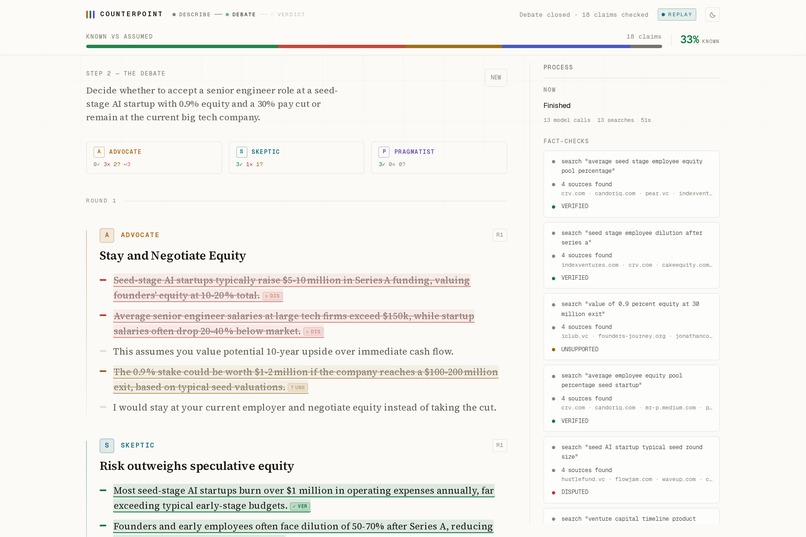Viewport: 806px width, 537px height.
Task: Click UNS tag on 0.9% stake claim
Action: tap(298, 387)
